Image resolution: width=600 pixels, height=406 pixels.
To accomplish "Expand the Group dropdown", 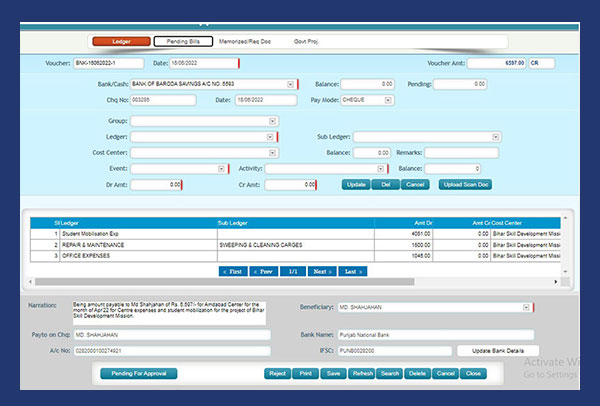I will [x=272, y=122].
